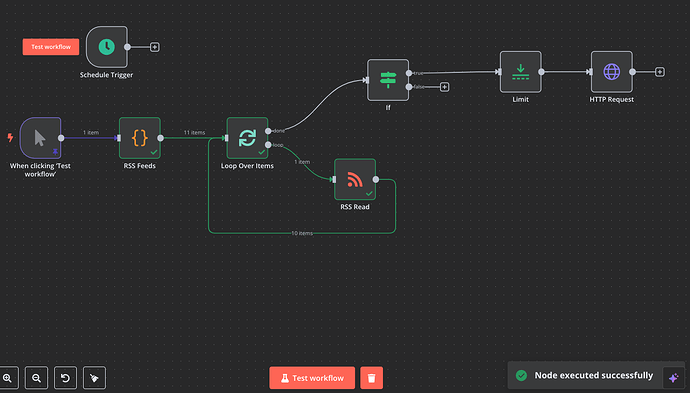The width and height of the screenshot is (690, 393).
Task: Open the AI assistant sparkle button
Action: click(x=673, y=378)
